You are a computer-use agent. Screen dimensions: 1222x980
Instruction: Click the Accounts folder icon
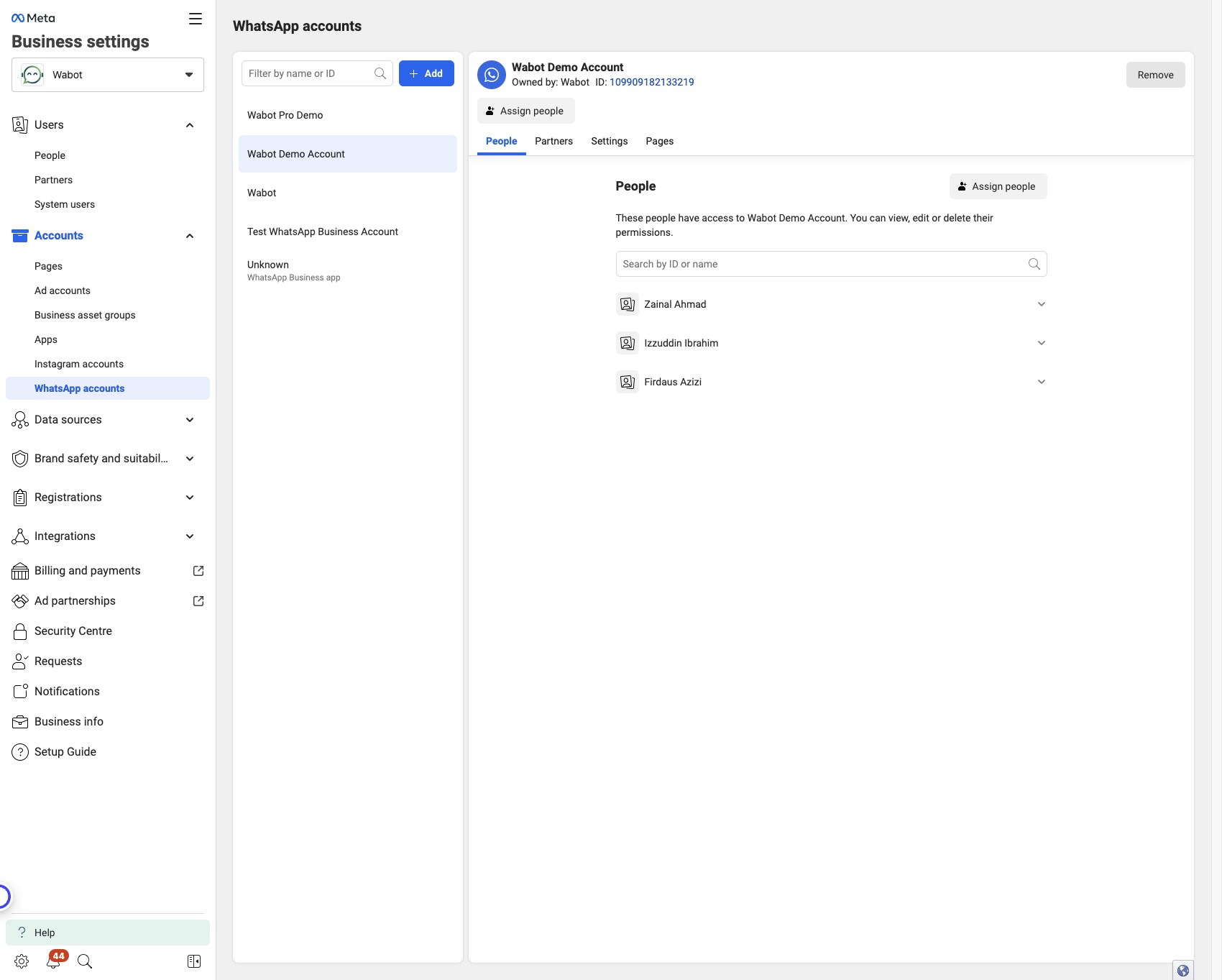coord(20,236)
